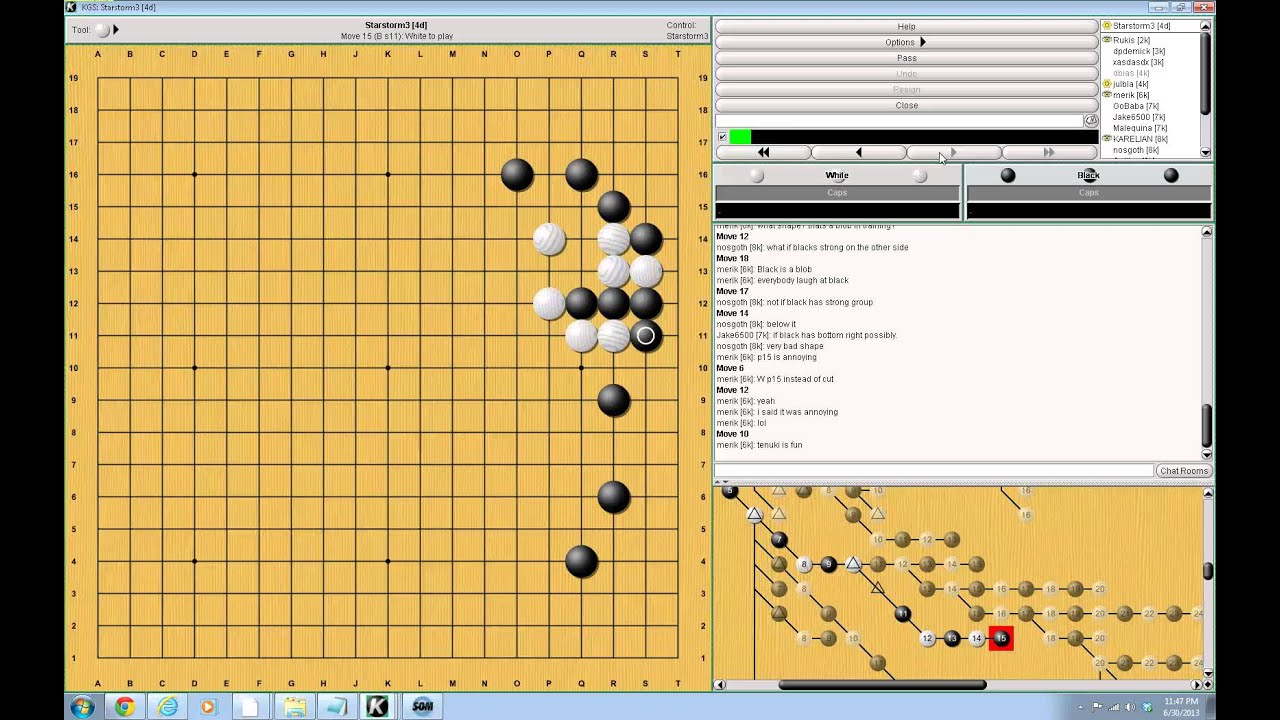Jump back to the game start

tap(763, 152)
